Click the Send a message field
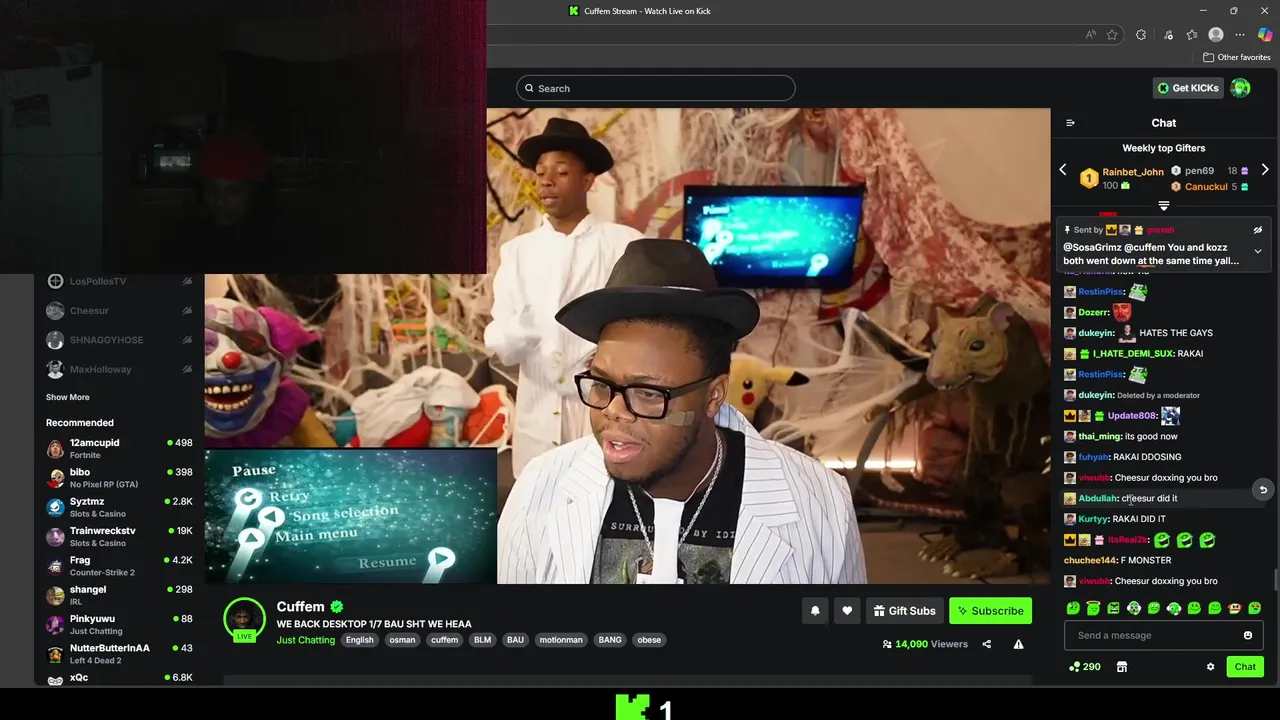Screen dimensions: 1280x720 pyautogui.click(x=1164, y=635)
